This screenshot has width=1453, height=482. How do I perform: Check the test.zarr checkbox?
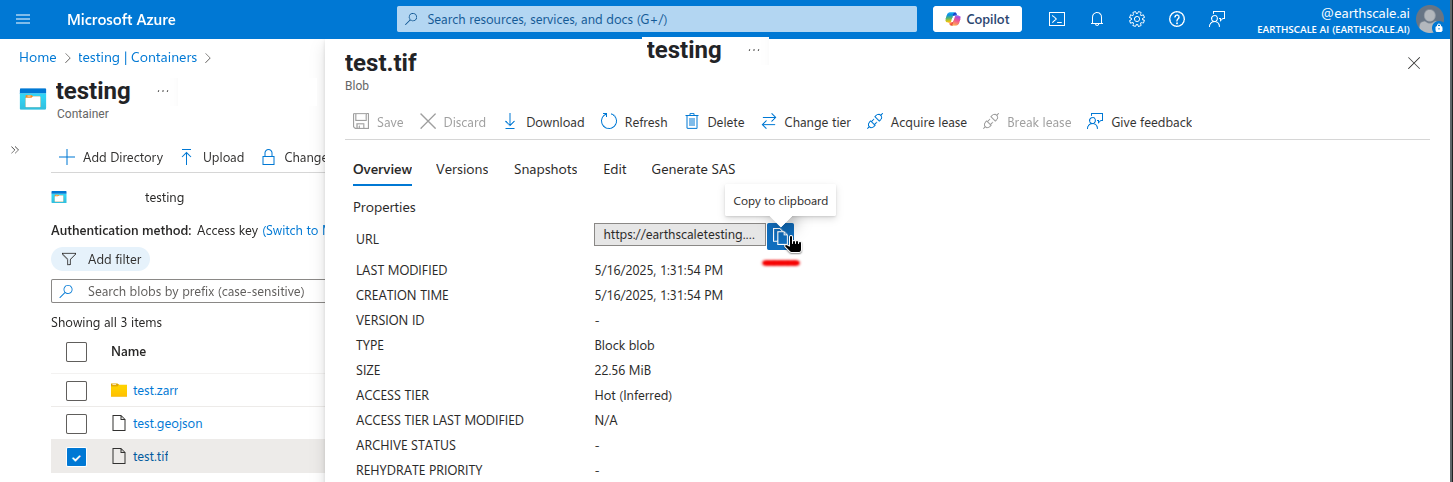pyautogui.click(x=76, y=391)
